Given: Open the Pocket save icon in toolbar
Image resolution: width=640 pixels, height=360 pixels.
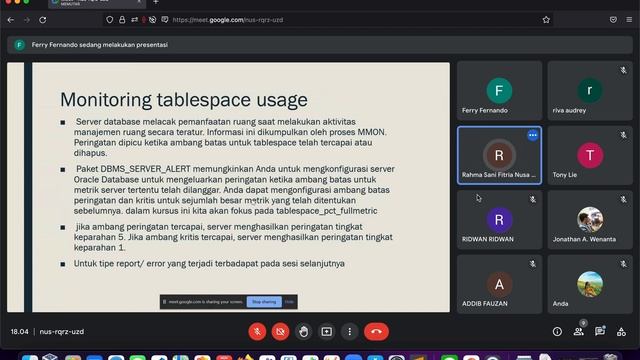Looking at the screenshot, I should coord(613,20).
